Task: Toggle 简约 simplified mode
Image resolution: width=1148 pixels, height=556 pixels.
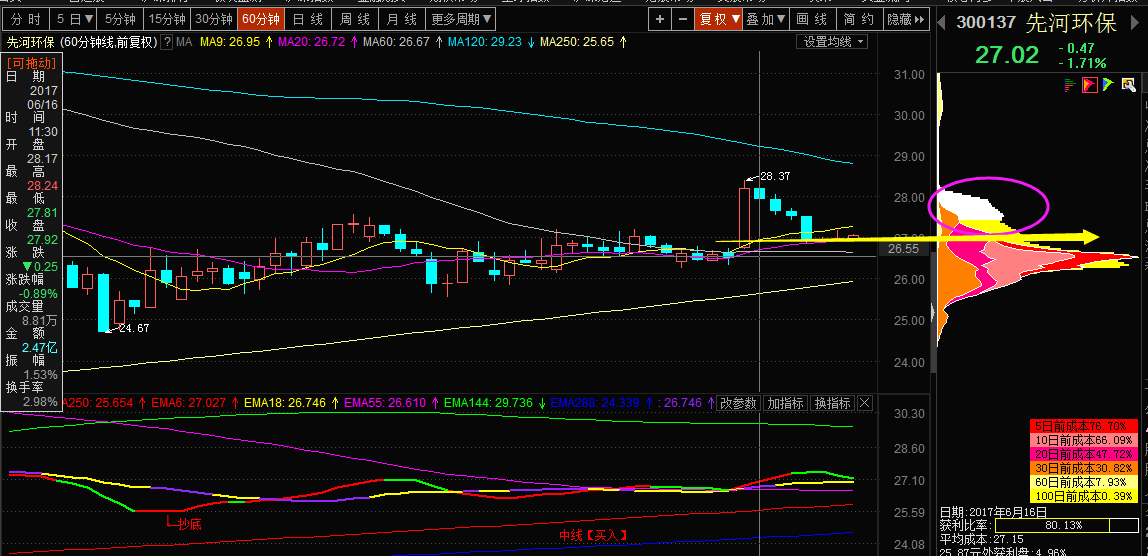Action: coord(858,19)
